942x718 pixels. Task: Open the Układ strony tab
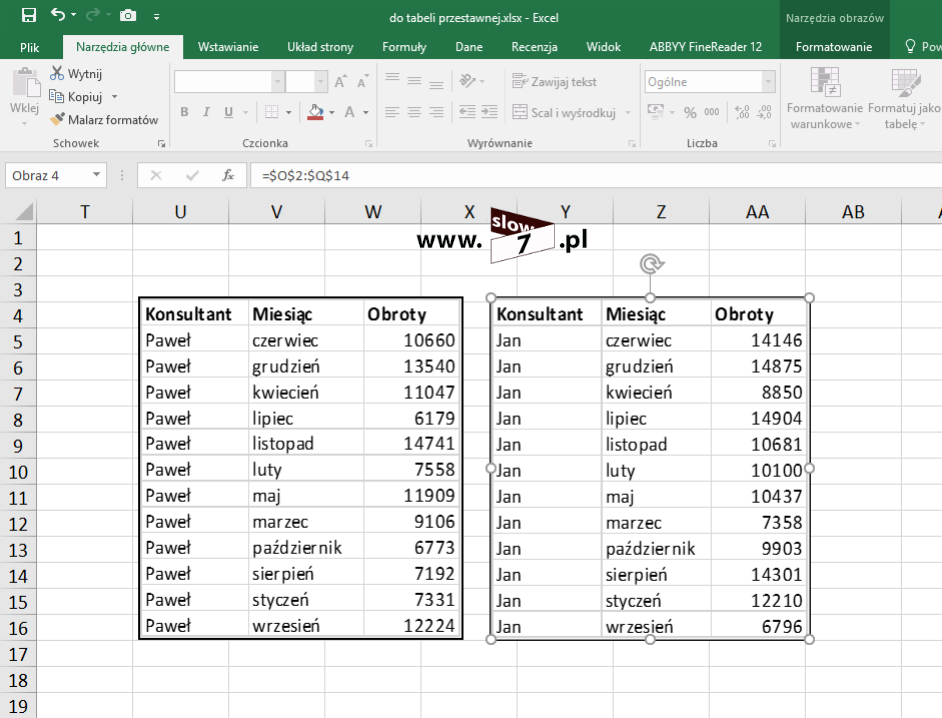[x=320, y=47]
